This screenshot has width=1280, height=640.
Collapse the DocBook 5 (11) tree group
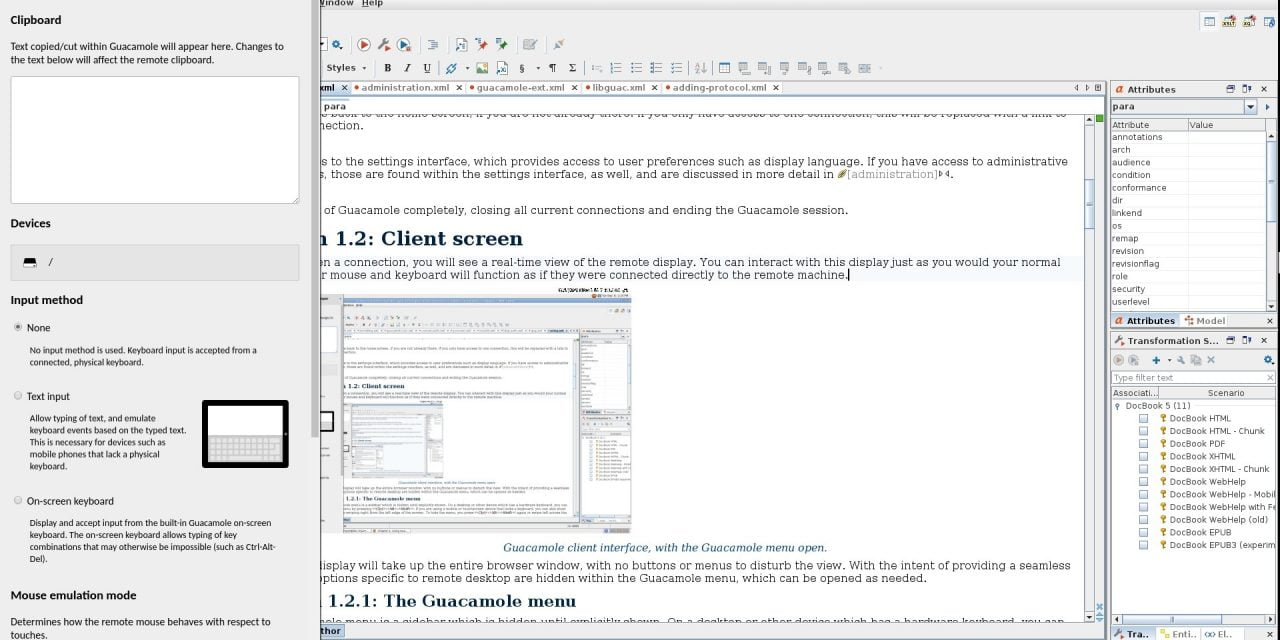1118,406
